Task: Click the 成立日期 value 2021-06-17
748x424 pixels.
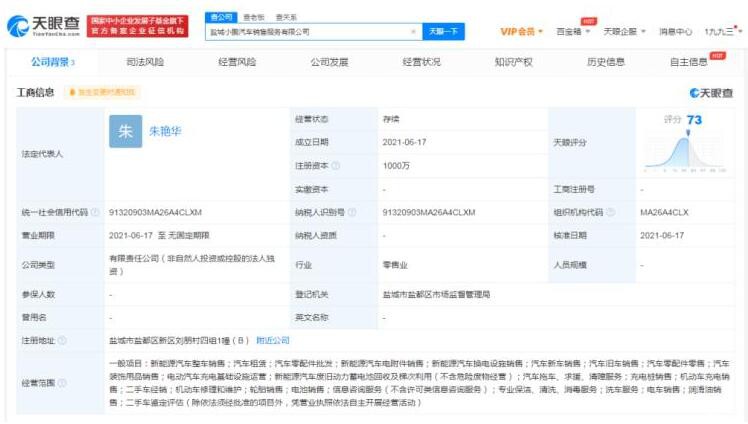Action: tap(404, 142)
